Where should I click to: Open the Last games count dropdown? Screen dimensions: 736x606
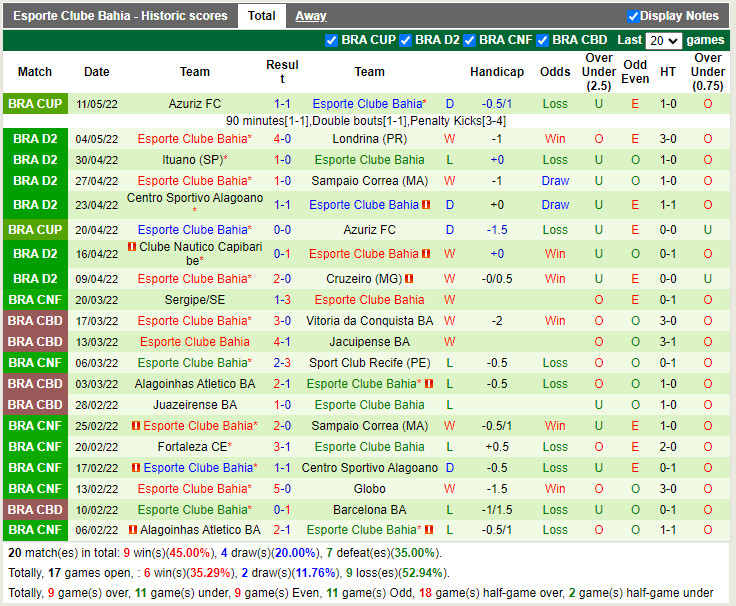pyautogui.click(x=664, y=41)
